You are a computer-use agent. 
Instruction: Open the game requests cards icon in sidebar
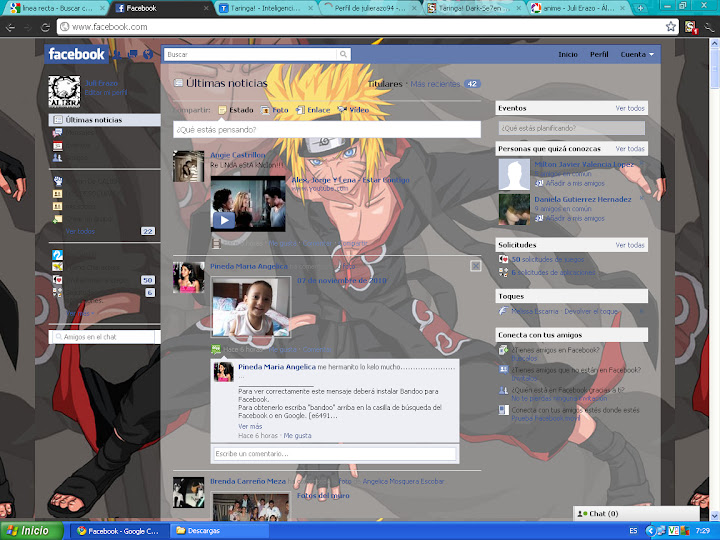click(57, 280)
